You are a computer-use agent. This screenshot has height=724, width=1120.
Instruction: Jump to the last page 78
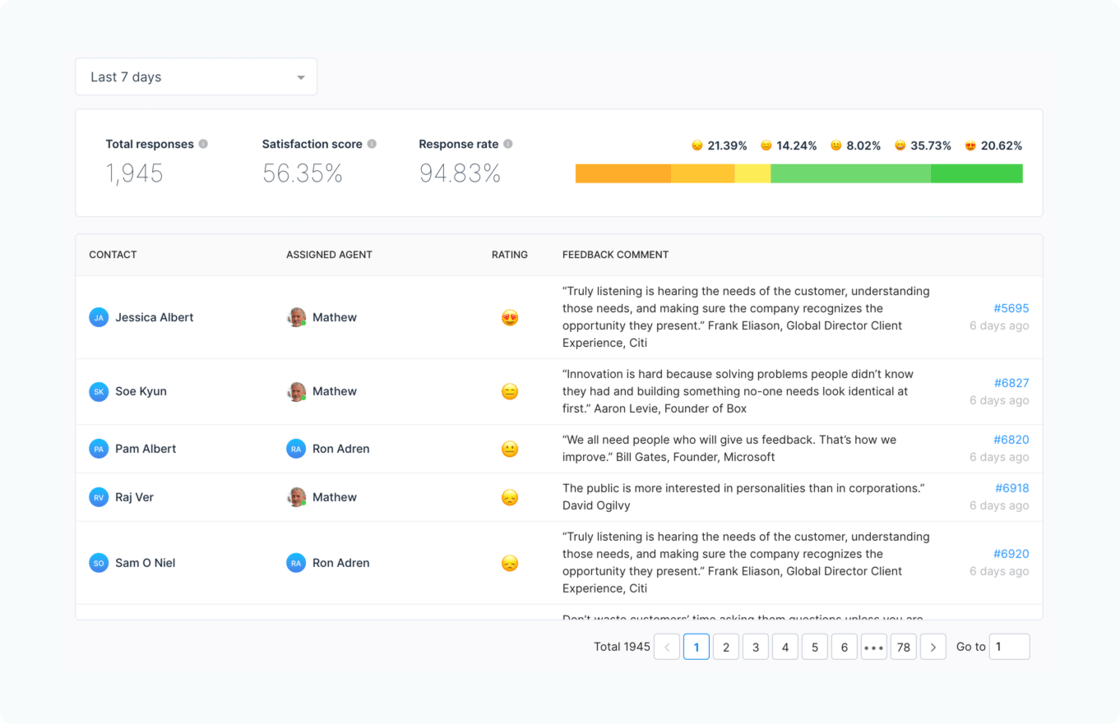904,647
